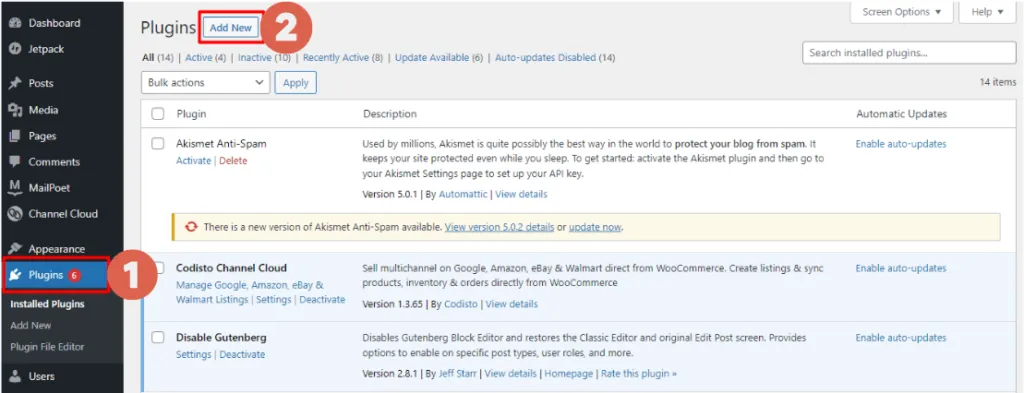Expand the Help panel
The height and width of the screenshot is (393, 1024).
pos(987,12)
